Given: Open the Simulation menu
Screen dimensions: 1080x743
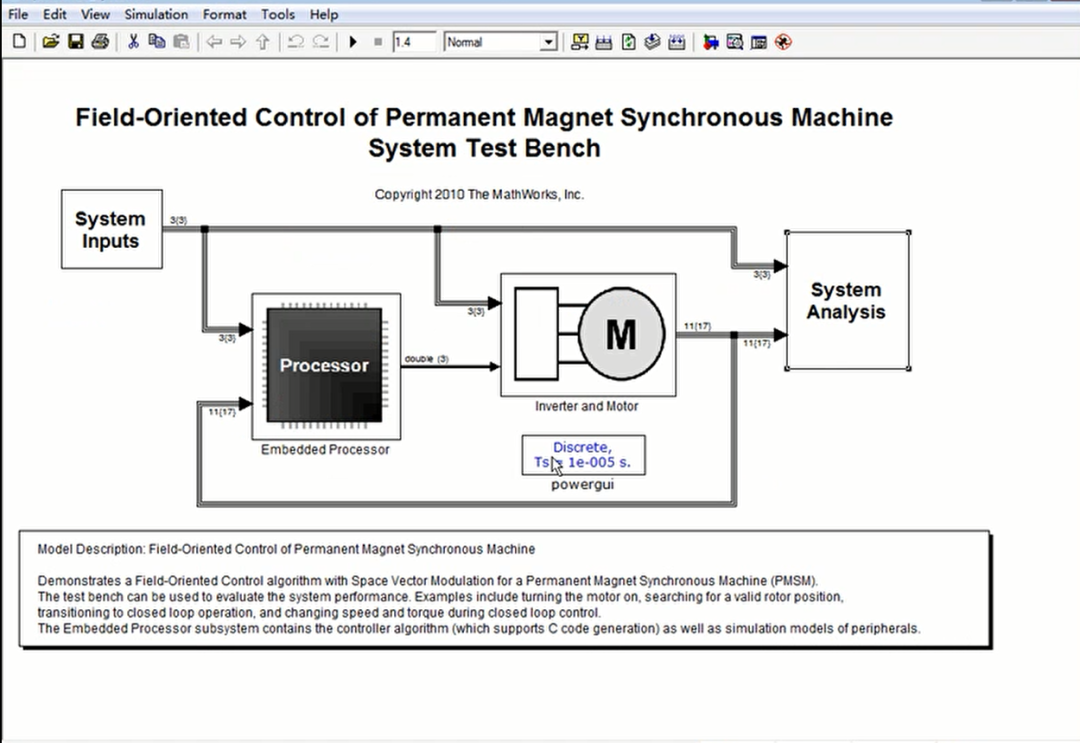Looking at the screenshot, I should pyautogui.click(x=156, y=14).
